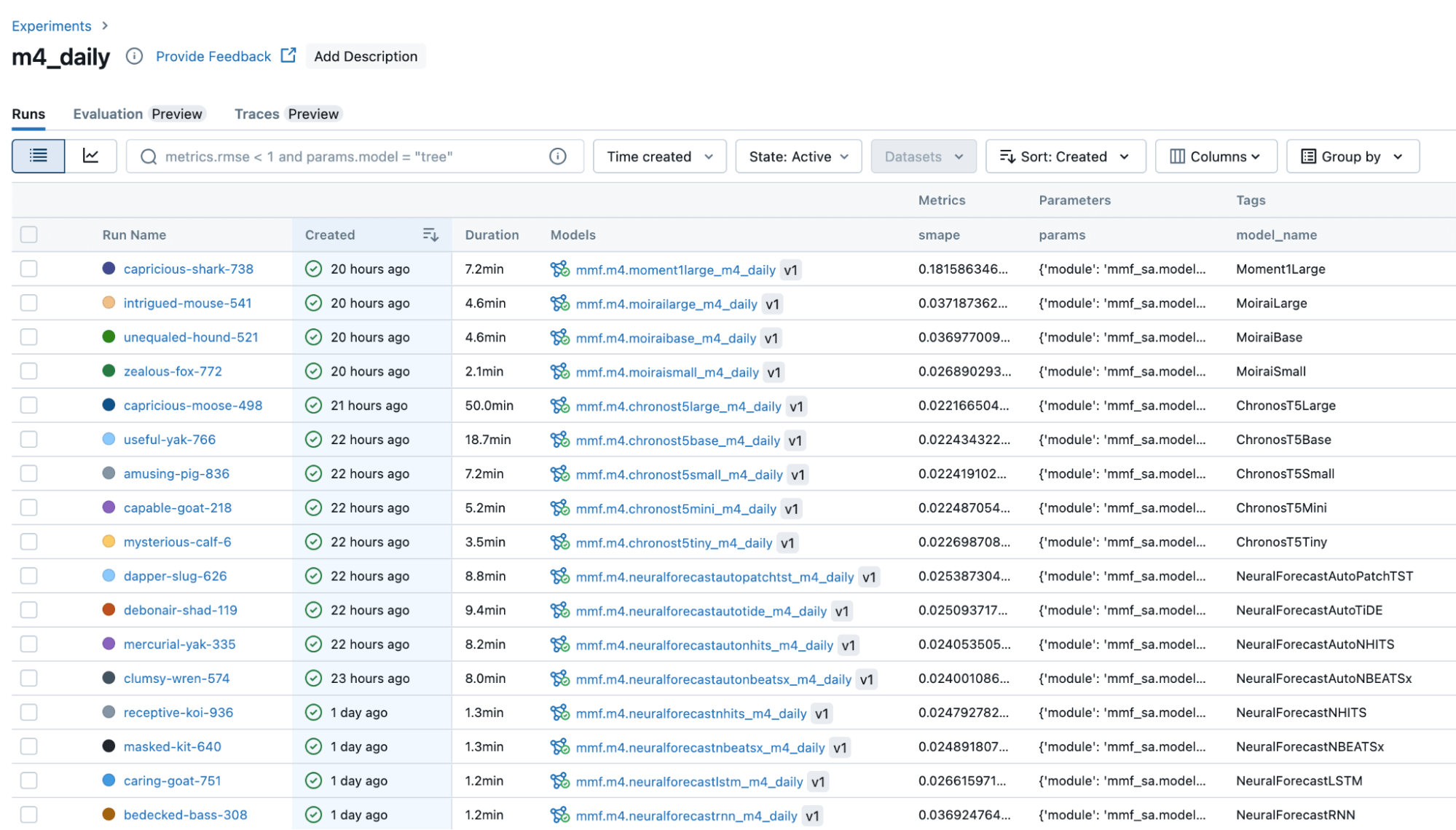Click the info icon next to m4_daily

134,56
